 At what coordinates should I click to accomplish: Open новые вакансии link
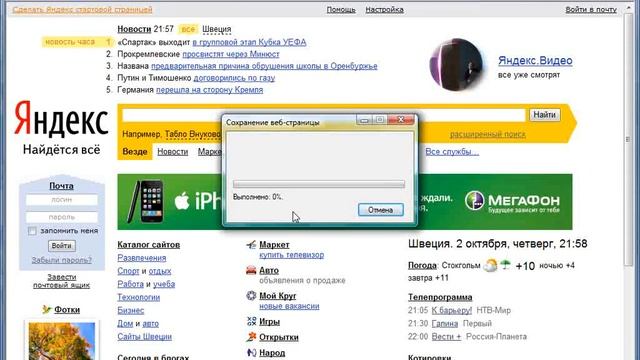[289, 306]
